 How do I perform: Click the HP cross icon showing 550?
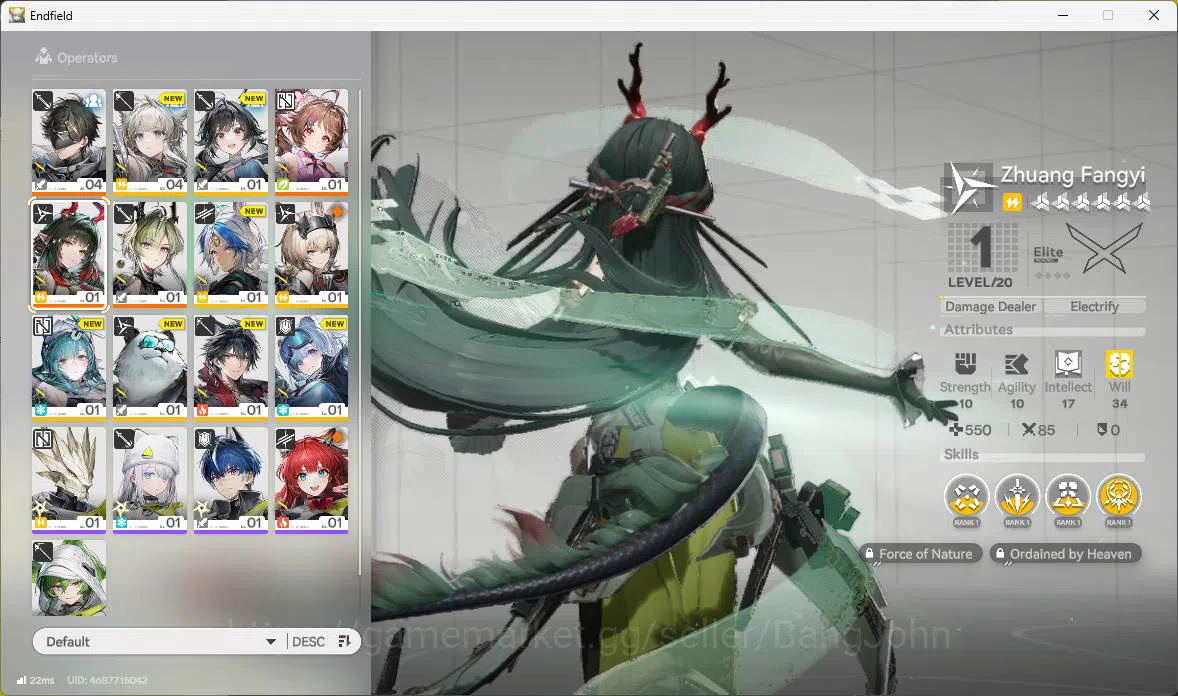tap(956, 429)
